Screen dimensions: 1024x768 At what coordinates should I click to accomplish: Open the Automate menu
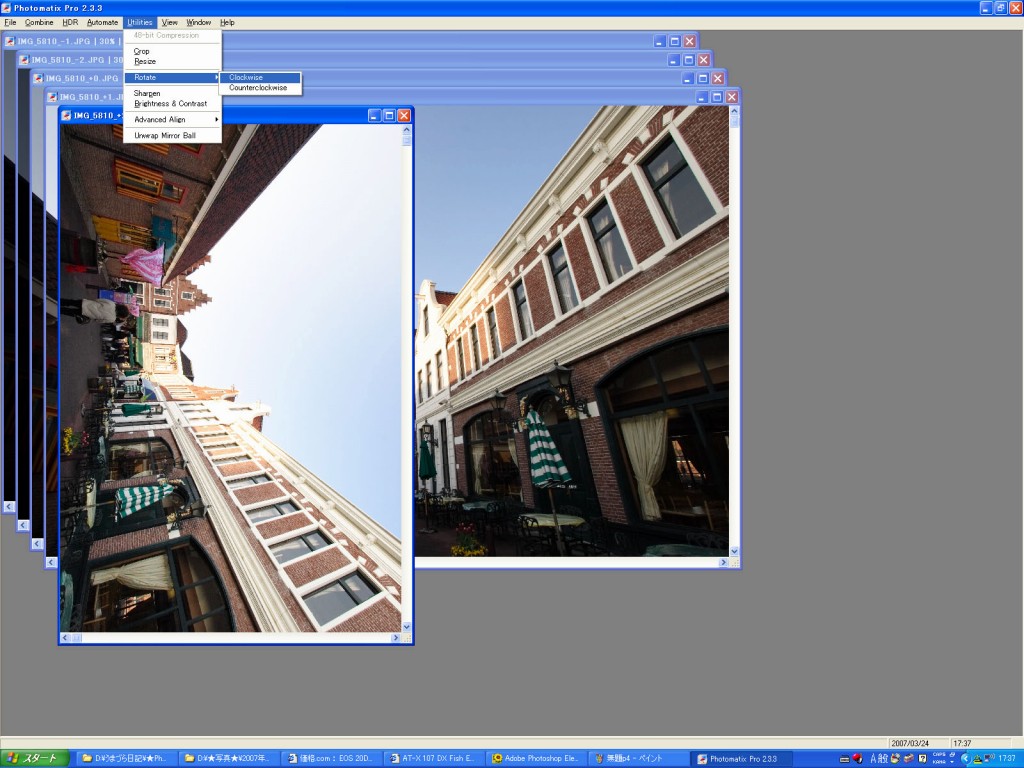tap(103, 22)
